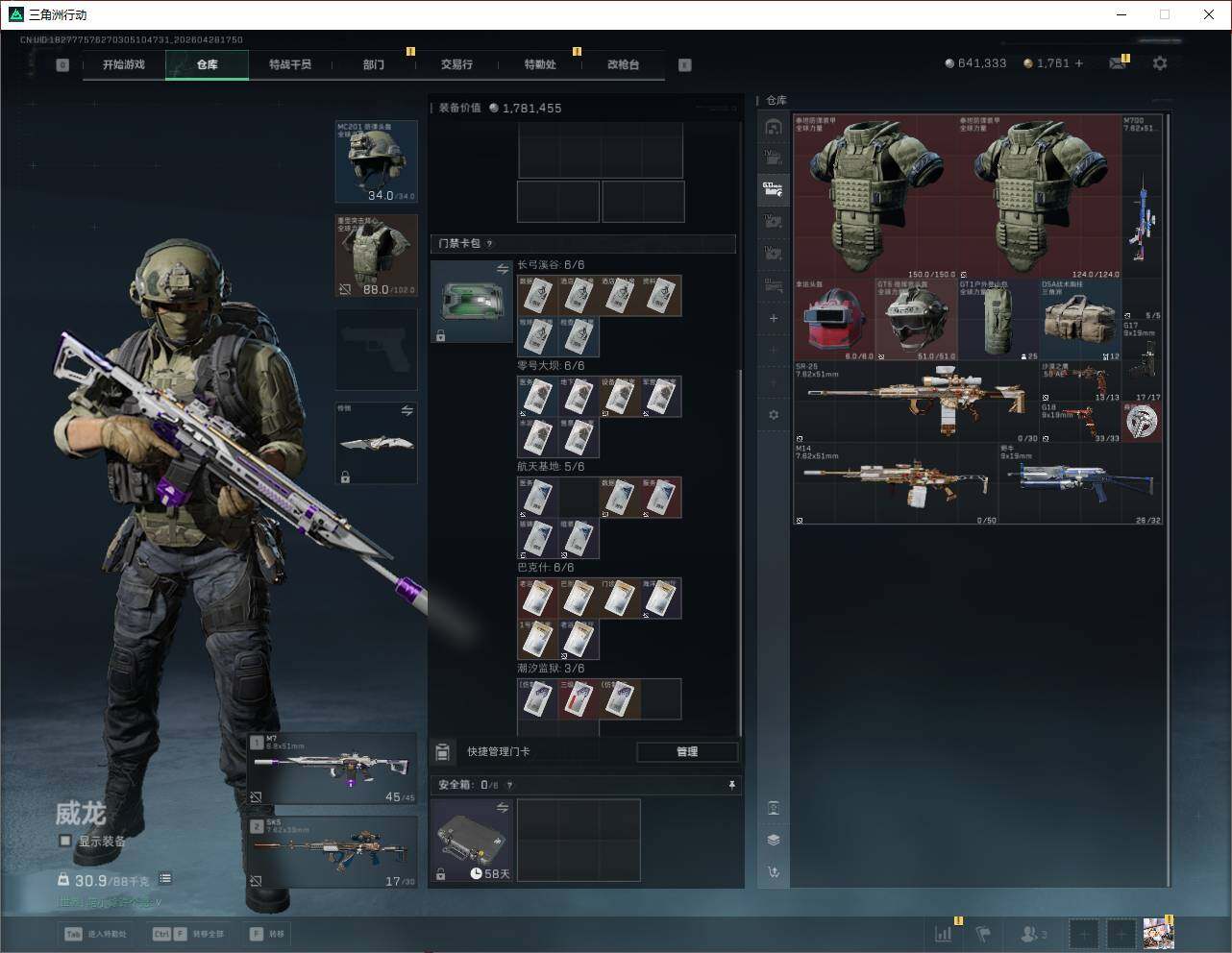Select the silver coin item in warehouse
Image resolution: width=1232 pixels, height=953 pixels.
point(1142,422)
